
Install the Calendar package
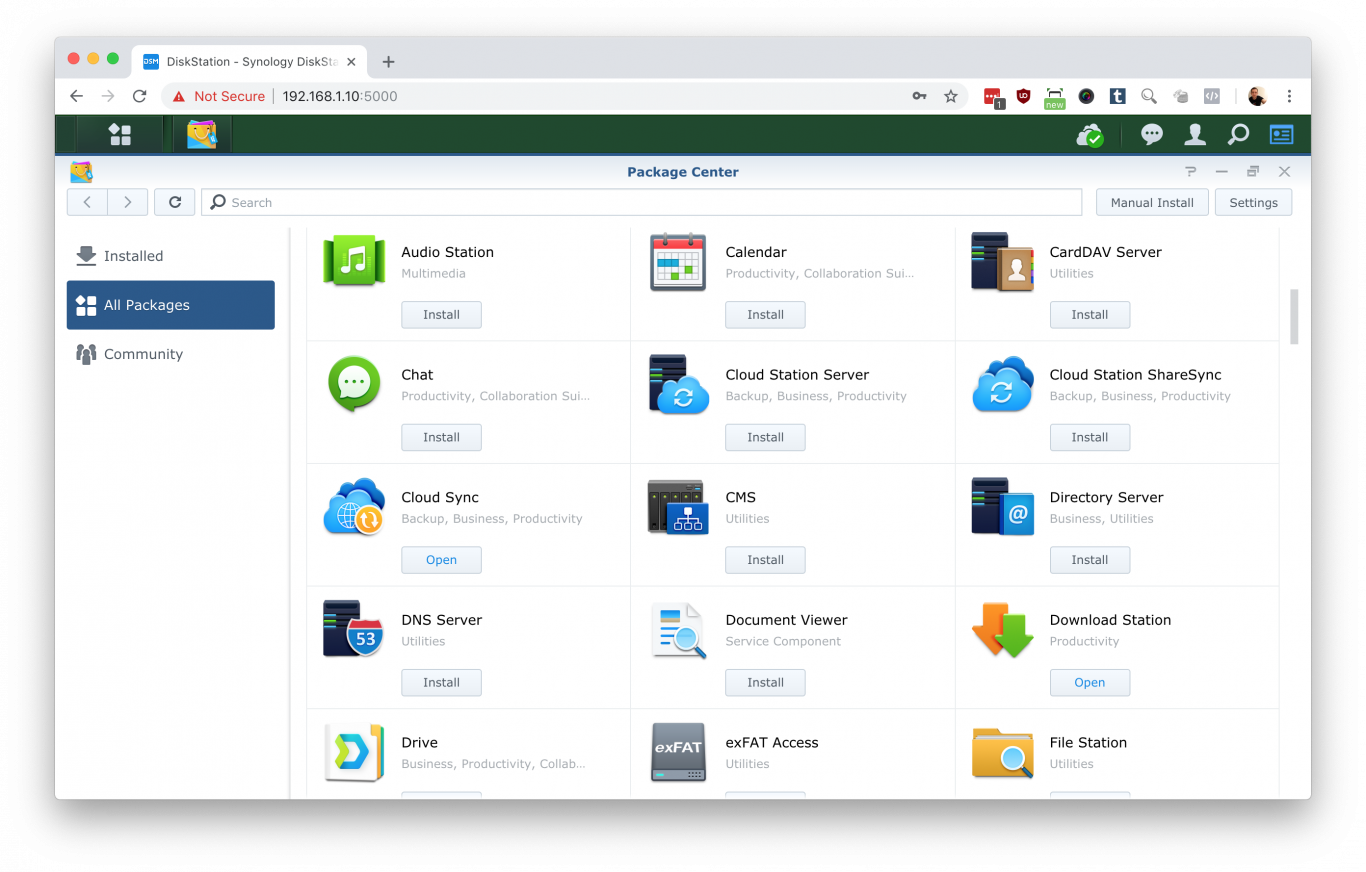point(765,314)
